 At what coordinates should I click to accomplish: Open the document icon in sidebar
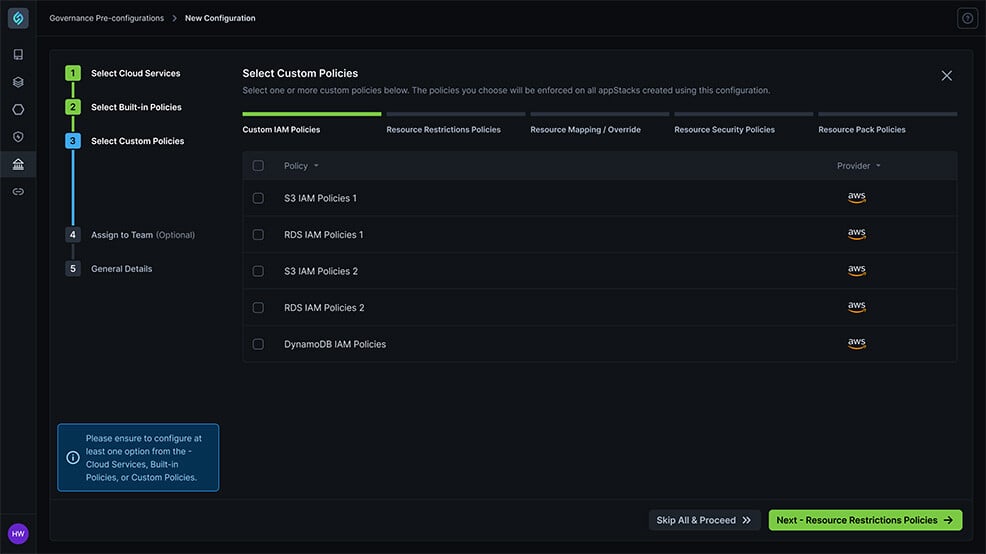pyautogui.click(x=18, y=55)
